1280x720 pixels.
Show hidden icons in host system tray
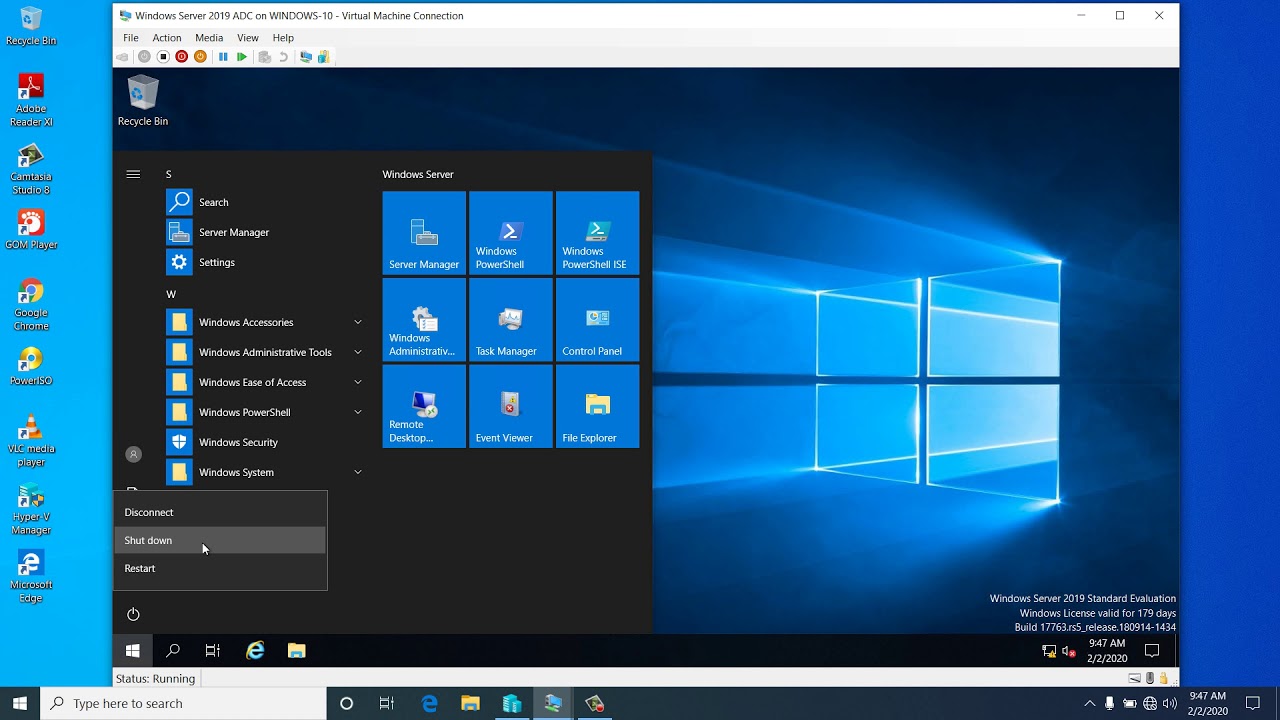click(1090, 704)
